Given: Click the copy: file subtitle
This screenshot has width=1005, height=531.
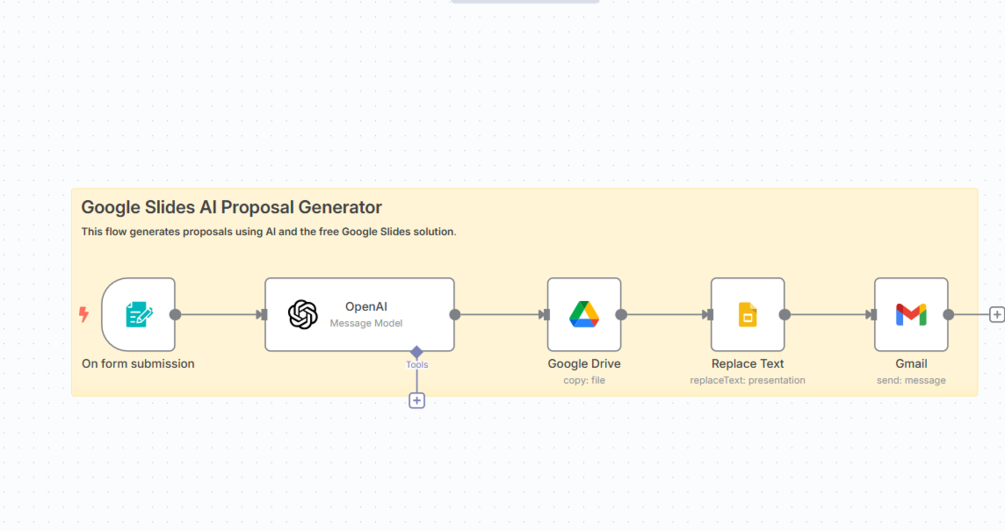Looking at the screenshot, I should [584, 380].
